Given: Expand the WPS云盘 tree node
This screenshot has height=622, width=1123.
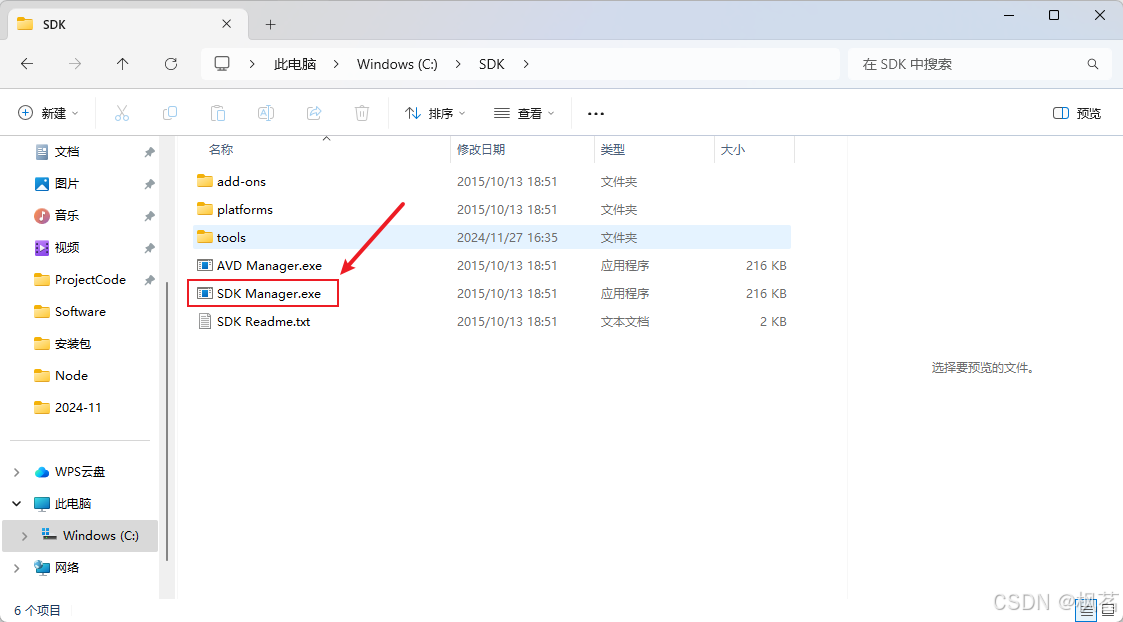Looking at the screenshot, I should click(x=17, y=472).
